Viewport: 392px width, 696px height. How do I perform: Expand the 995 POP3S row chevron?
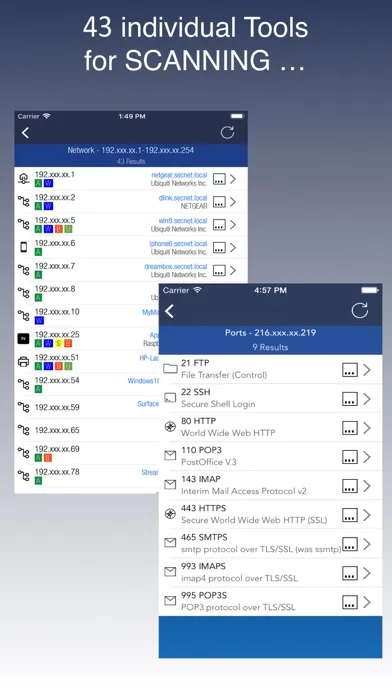pyautogui.click(x=367, y=602)
